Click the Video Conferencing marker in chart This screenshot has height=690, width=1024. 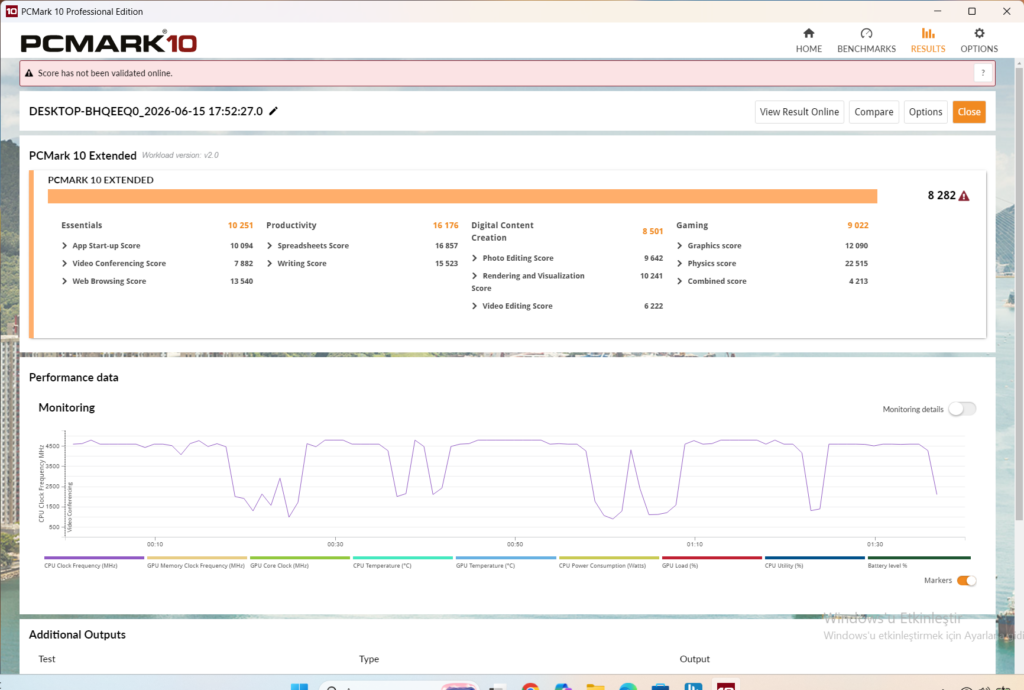(x=70, y=507)
